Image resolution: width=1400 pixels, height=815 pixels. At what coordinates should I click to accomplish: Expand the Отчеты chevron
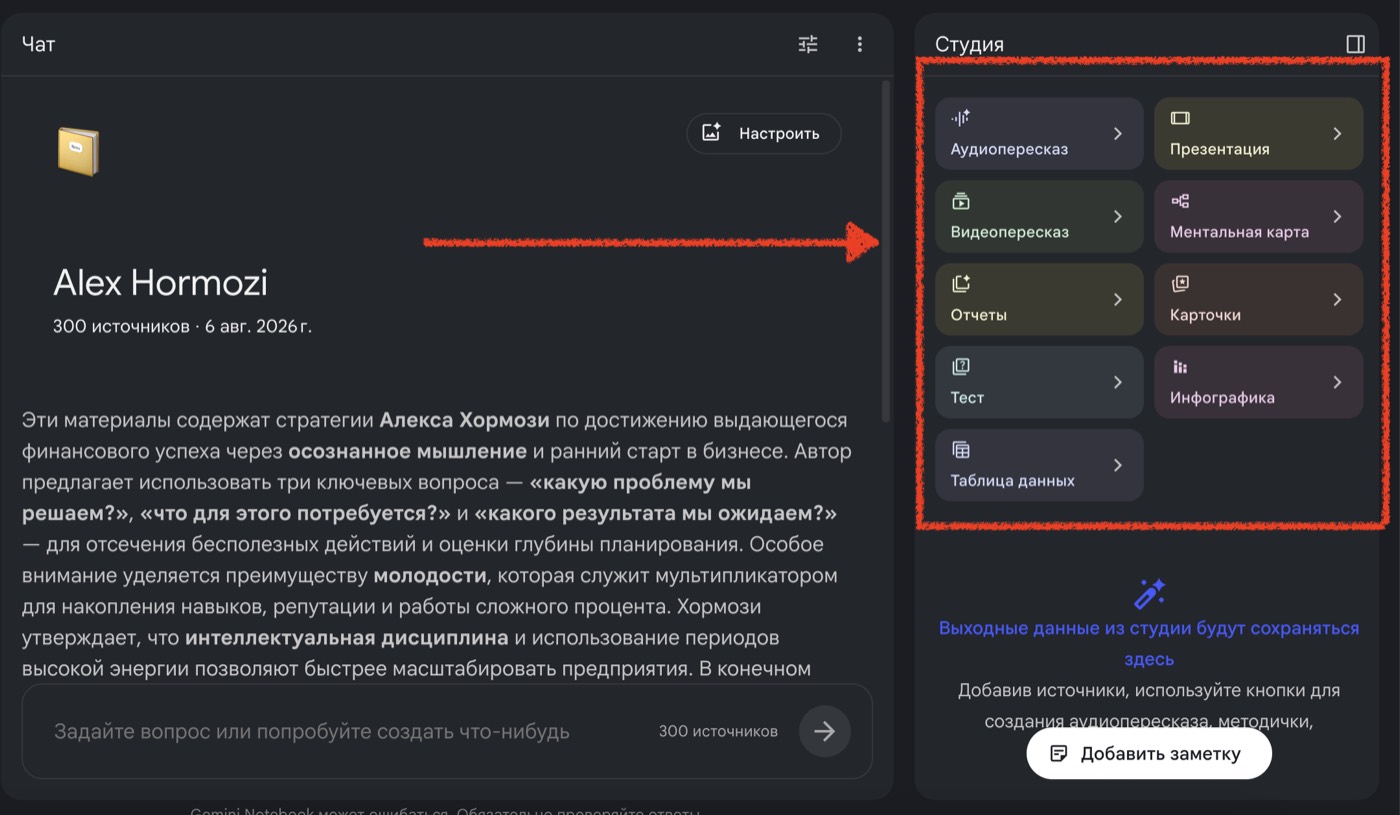[1118, 299]
